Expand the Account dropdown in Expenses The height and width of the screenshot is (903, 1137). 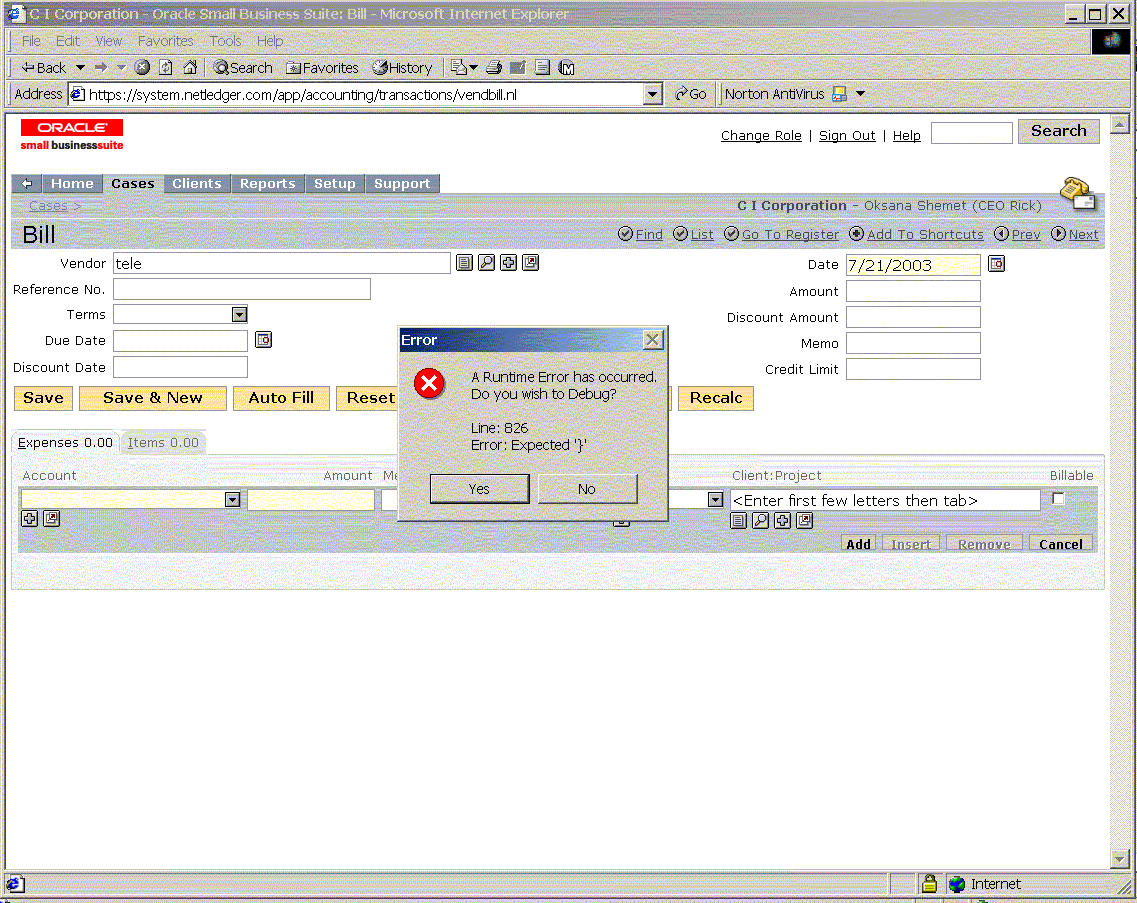click(232, 500)
